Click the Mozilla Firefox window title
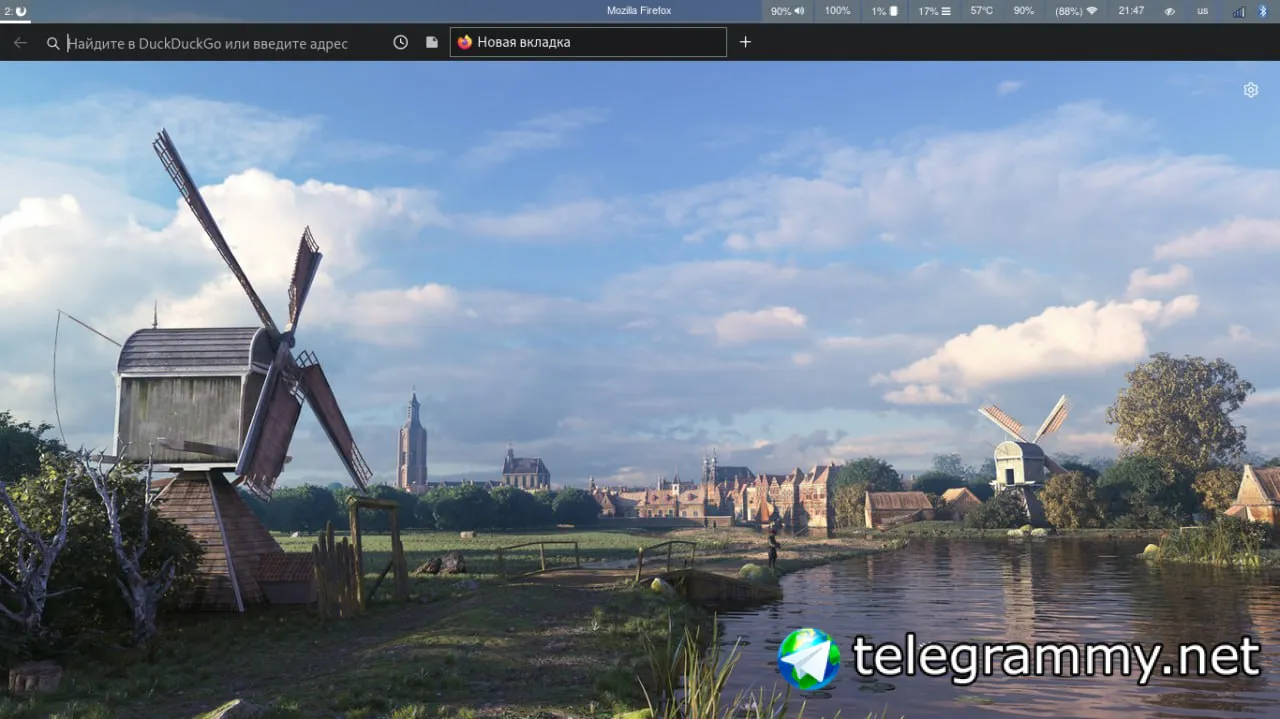Screen dimensions: 1280x719 [x=639, y=11]
